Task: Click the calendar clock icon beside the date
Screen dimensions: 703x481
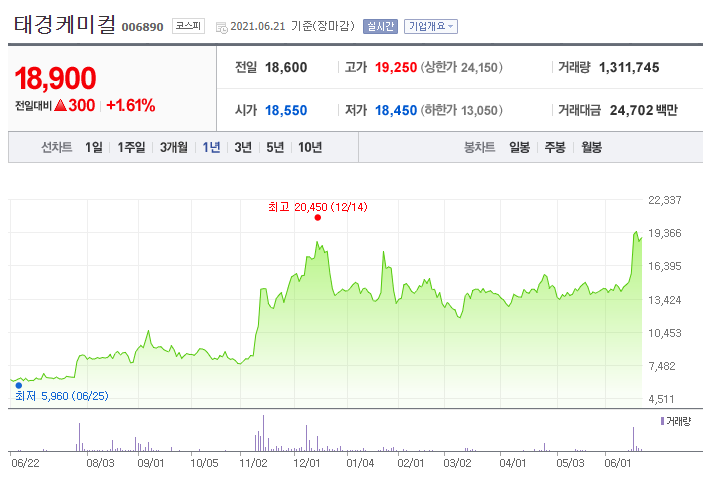Action: [x=221, y=27]
